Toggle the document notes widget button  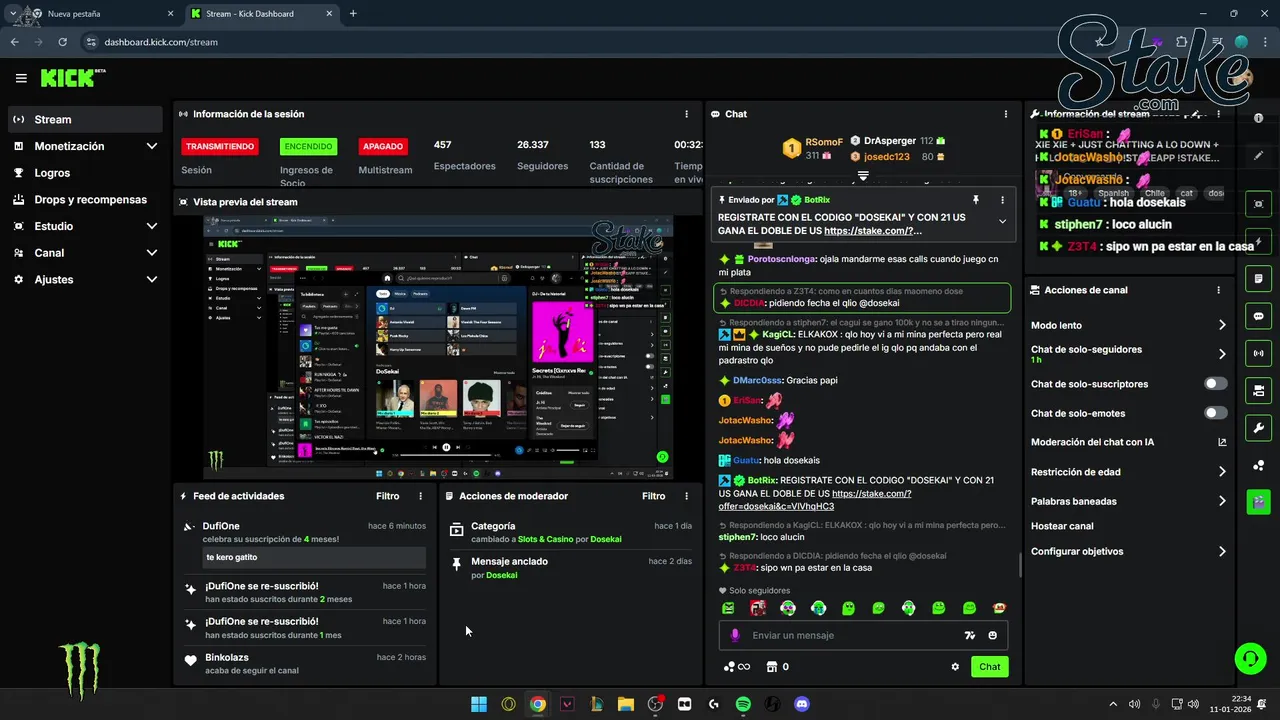coord(1258,278)
